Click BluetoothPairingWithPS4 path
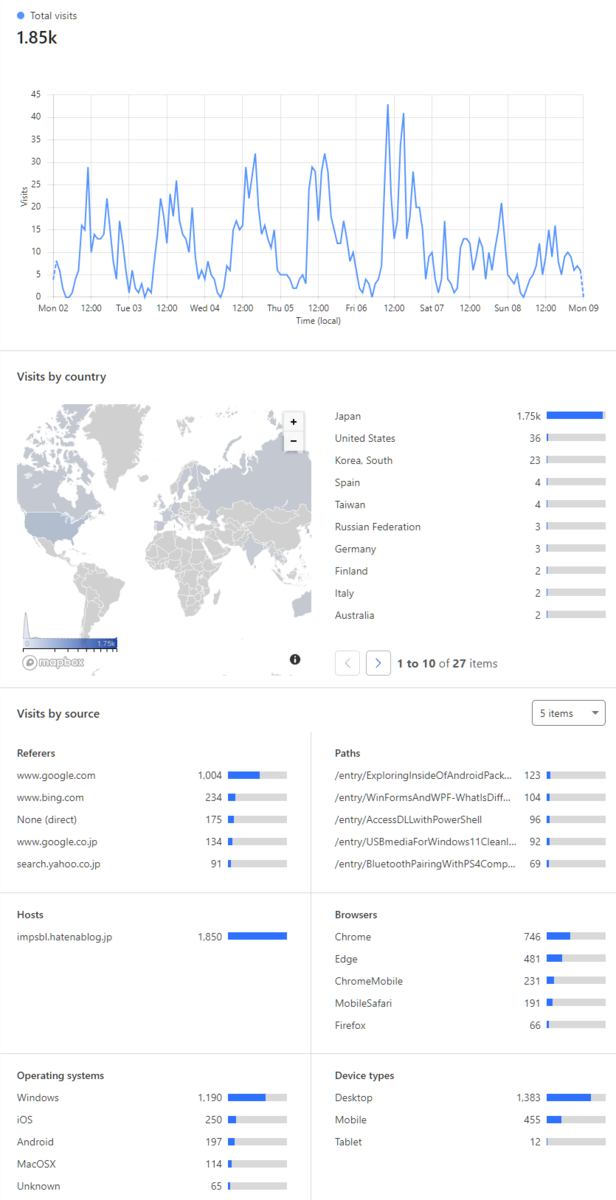Image resolution: width=616 pixels, height=1200 pixels. [424, 863]
